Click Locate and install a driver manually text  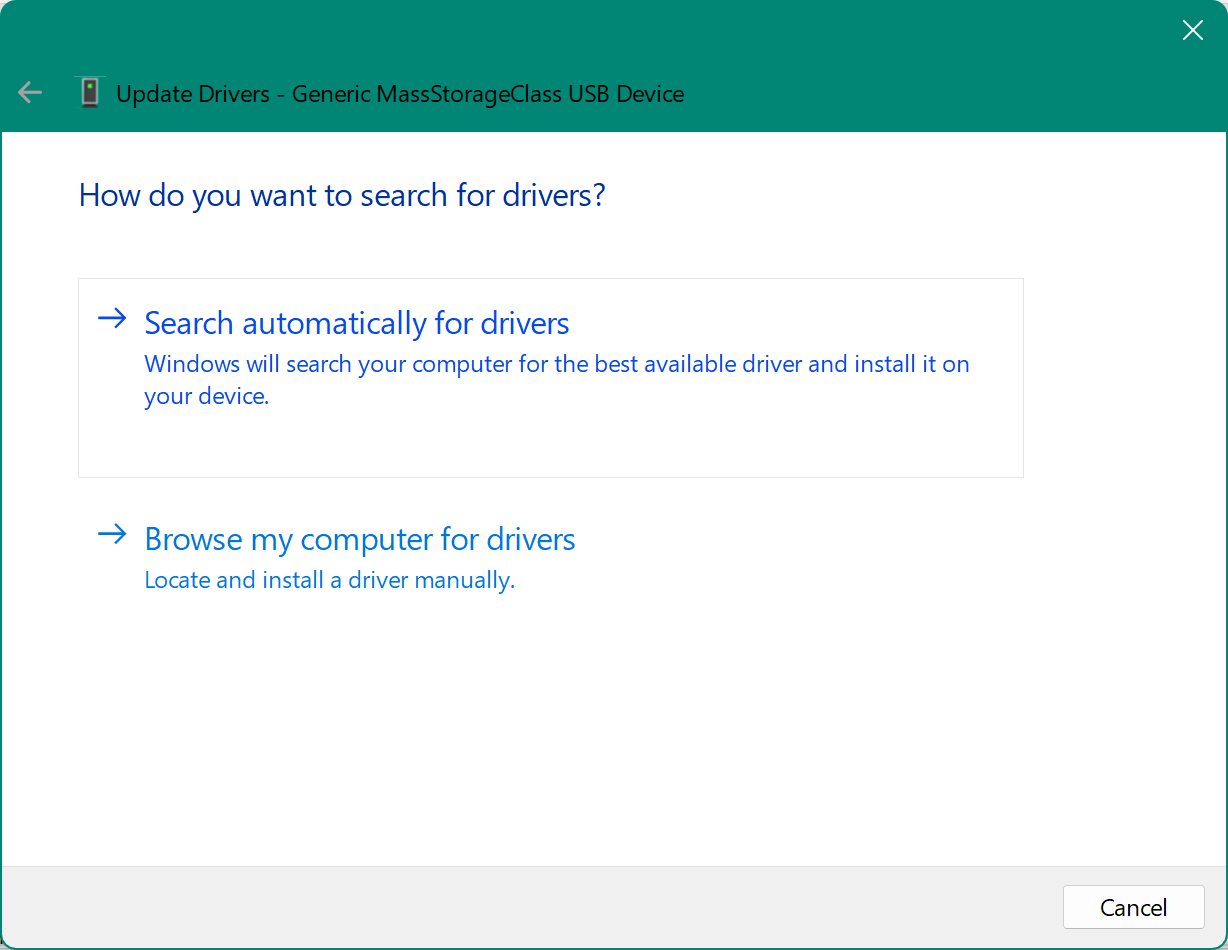(x=329, y=579)
